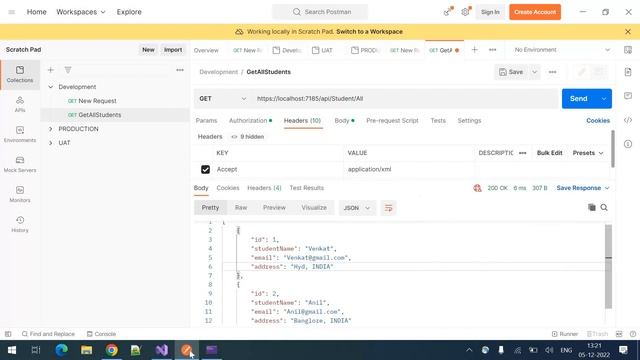The width and height of the screenshot is (640, 360).
Task: Open the tab bar three-dot options
Action: pos(493,50)
